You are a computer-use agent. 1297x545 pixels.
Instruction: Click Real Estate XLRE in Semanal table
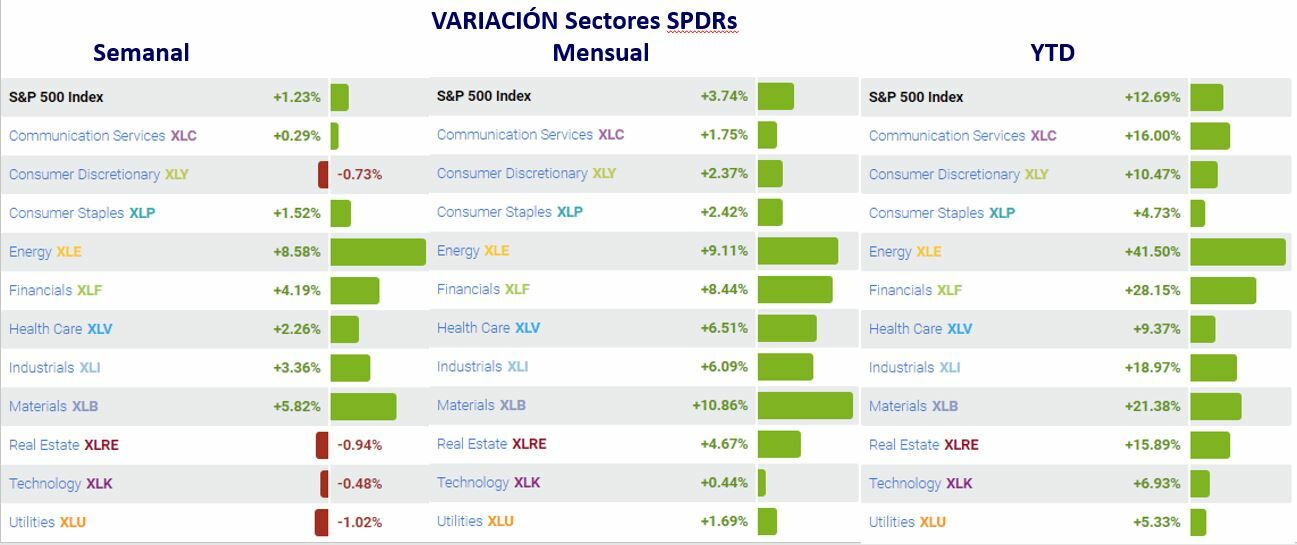(64, 444)
